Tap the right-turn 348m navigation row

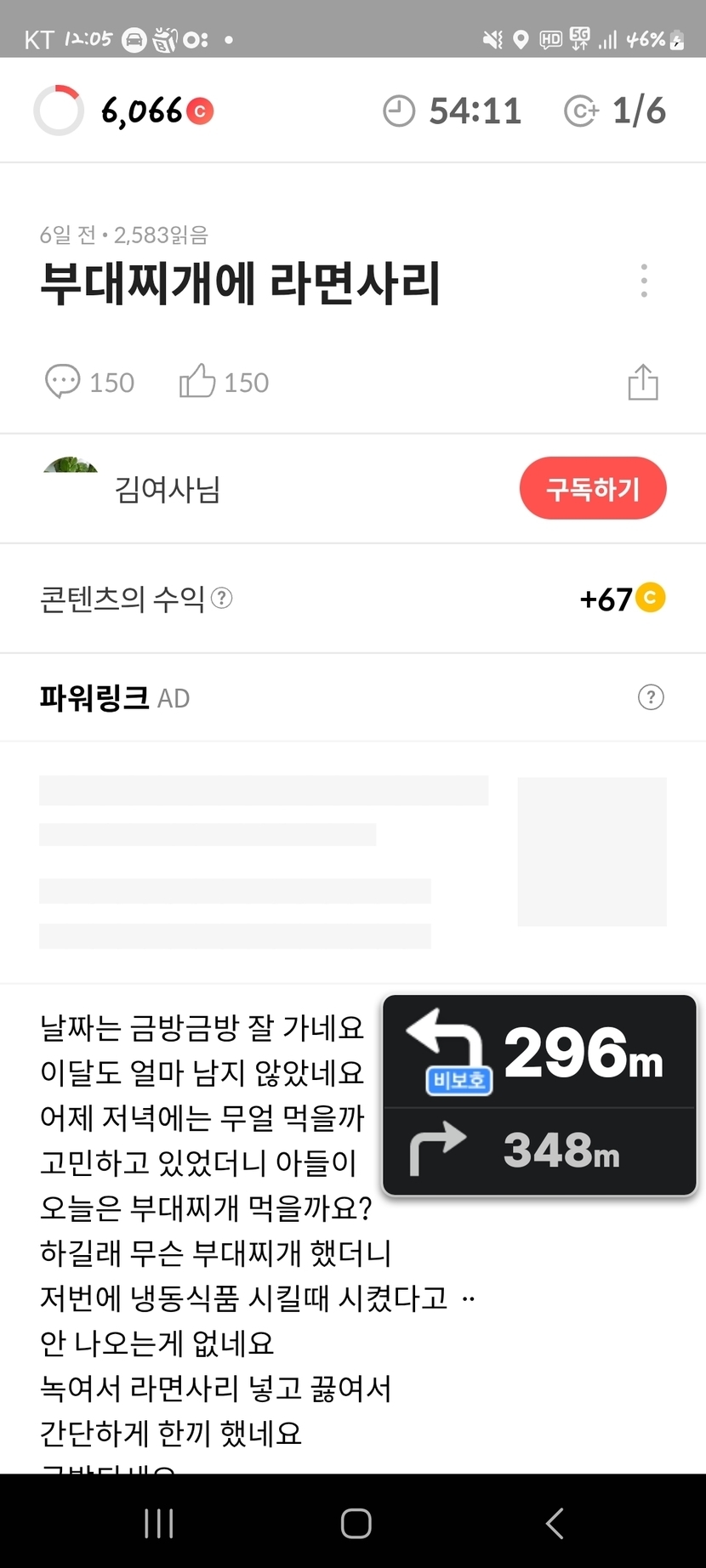tap(539, 1150)
